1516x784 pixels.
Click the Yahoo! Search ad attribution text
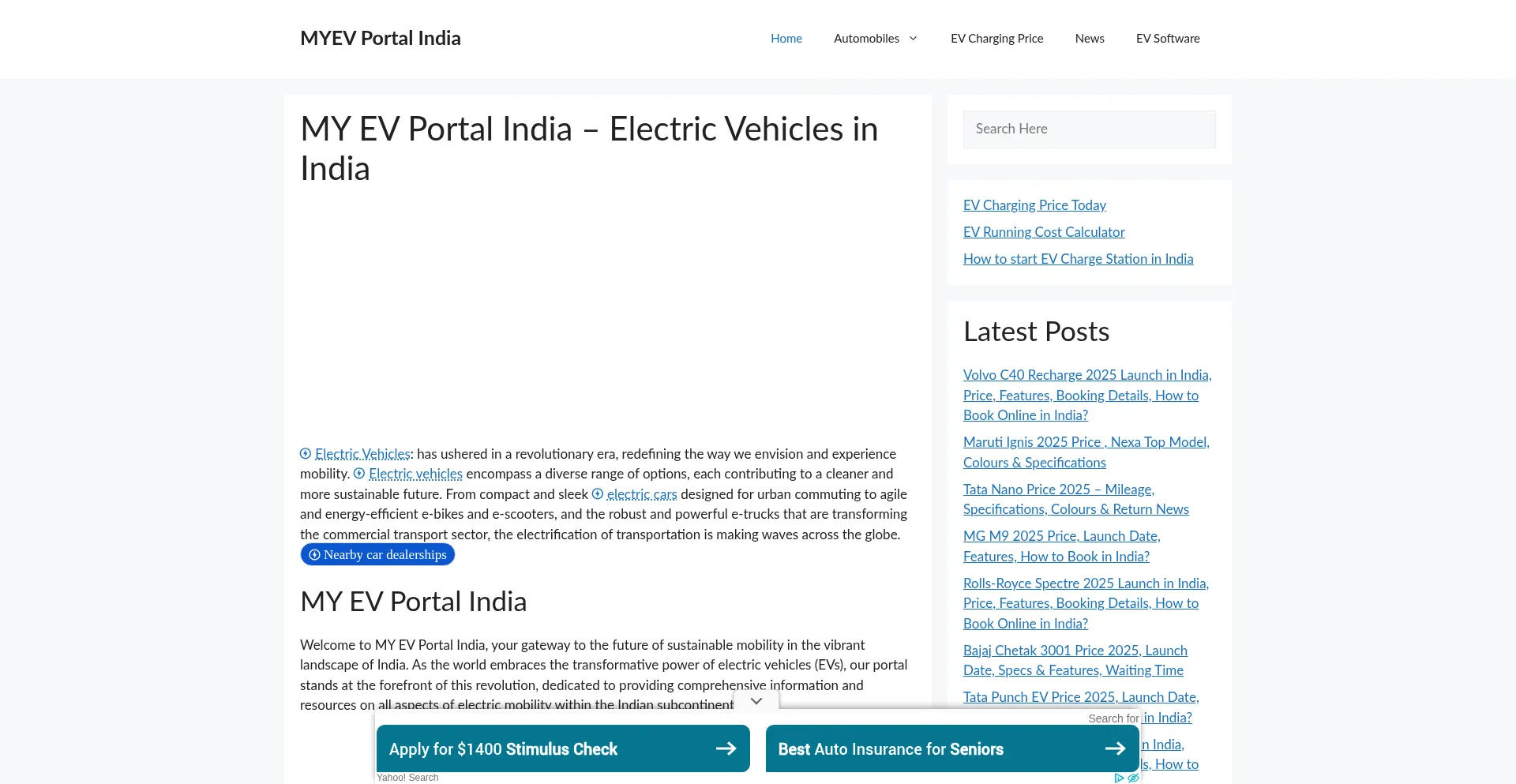pyautogui.click(x=407, y=778)
